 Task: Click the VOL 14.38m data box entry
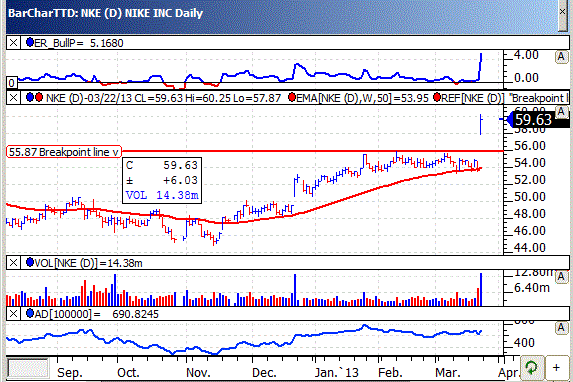(162, 195)
